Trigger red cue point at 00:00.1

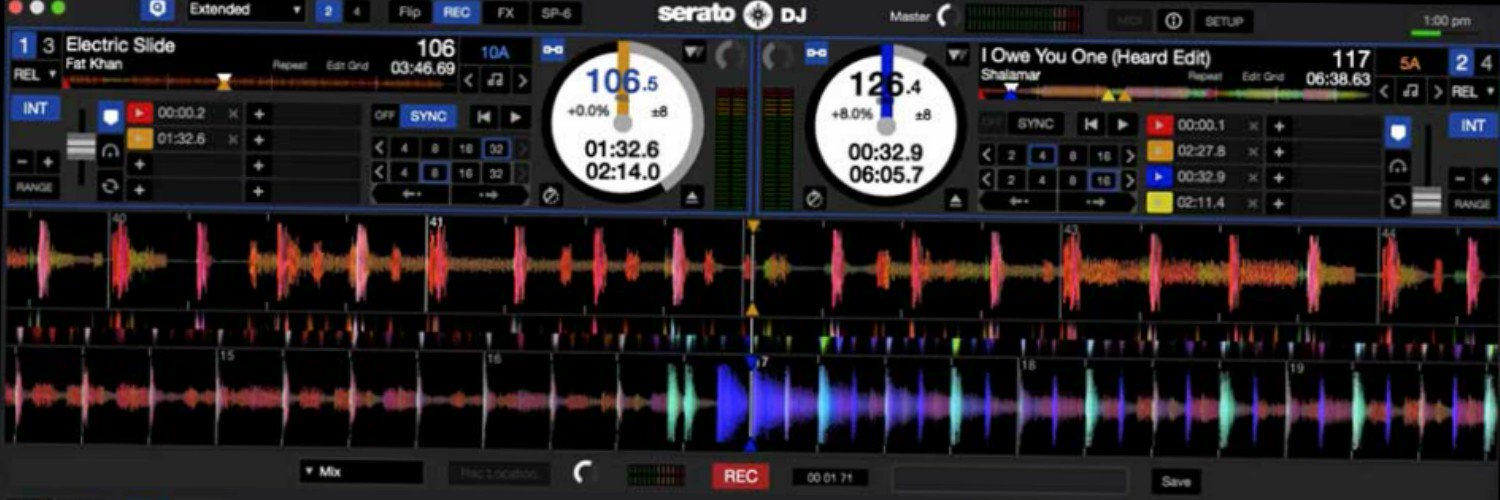pyautogui.click(x=1160, y=125)
